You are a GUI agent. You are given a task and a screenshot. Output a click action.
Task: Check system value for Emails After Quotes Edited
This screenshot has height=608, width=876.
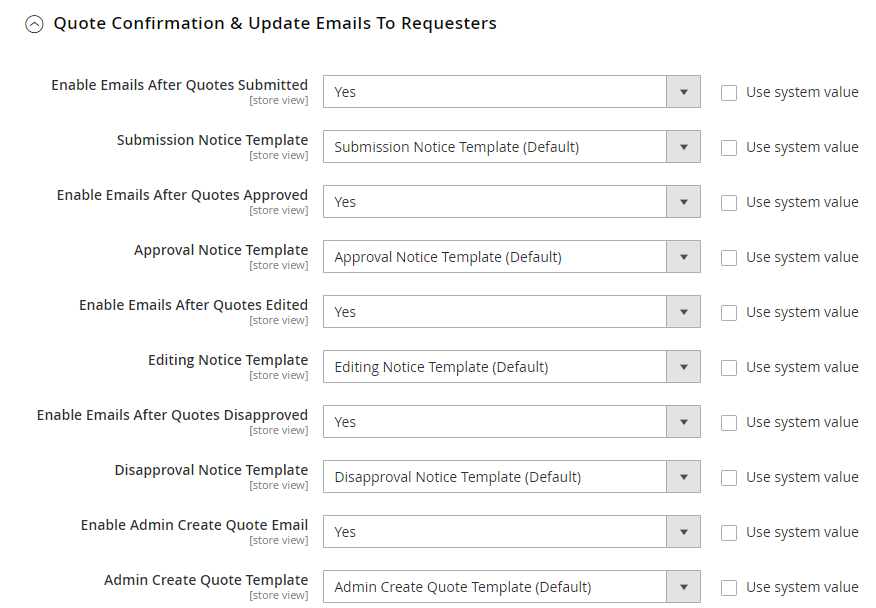[x=729, y=313]
